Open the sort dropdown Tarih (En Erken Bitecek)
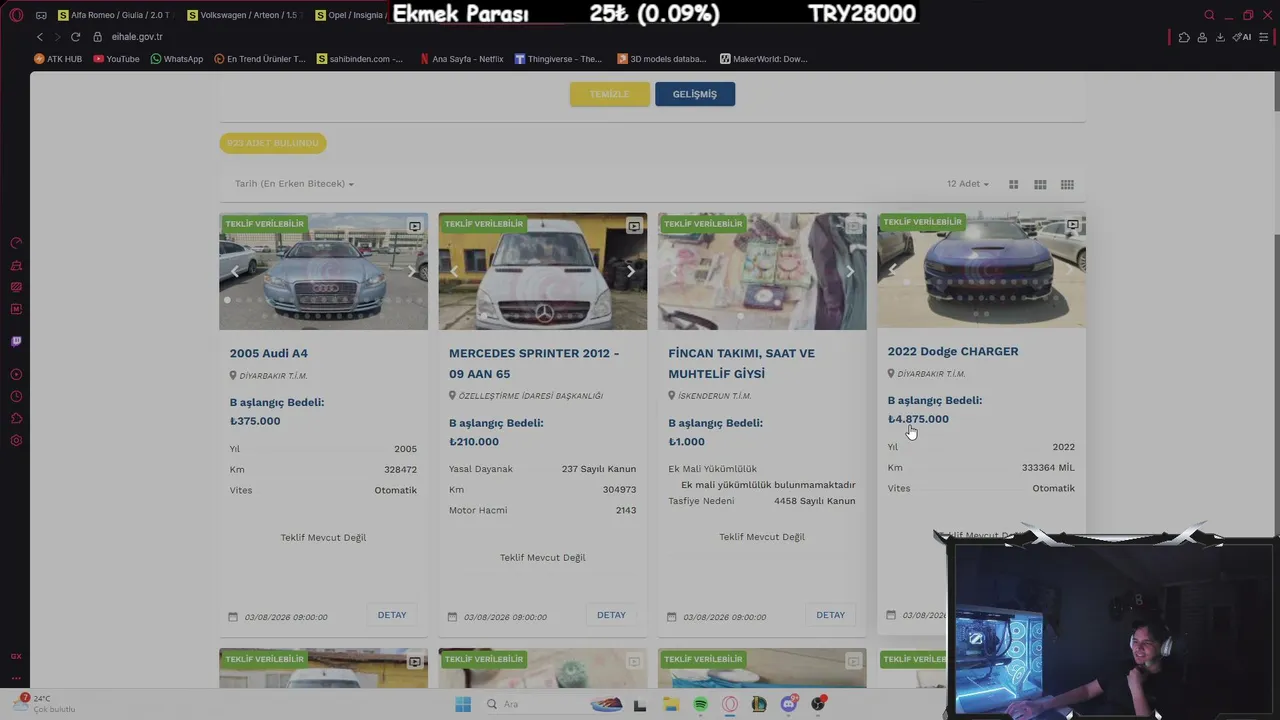Viewport: 1280px width, 720px height. (294, 184)
